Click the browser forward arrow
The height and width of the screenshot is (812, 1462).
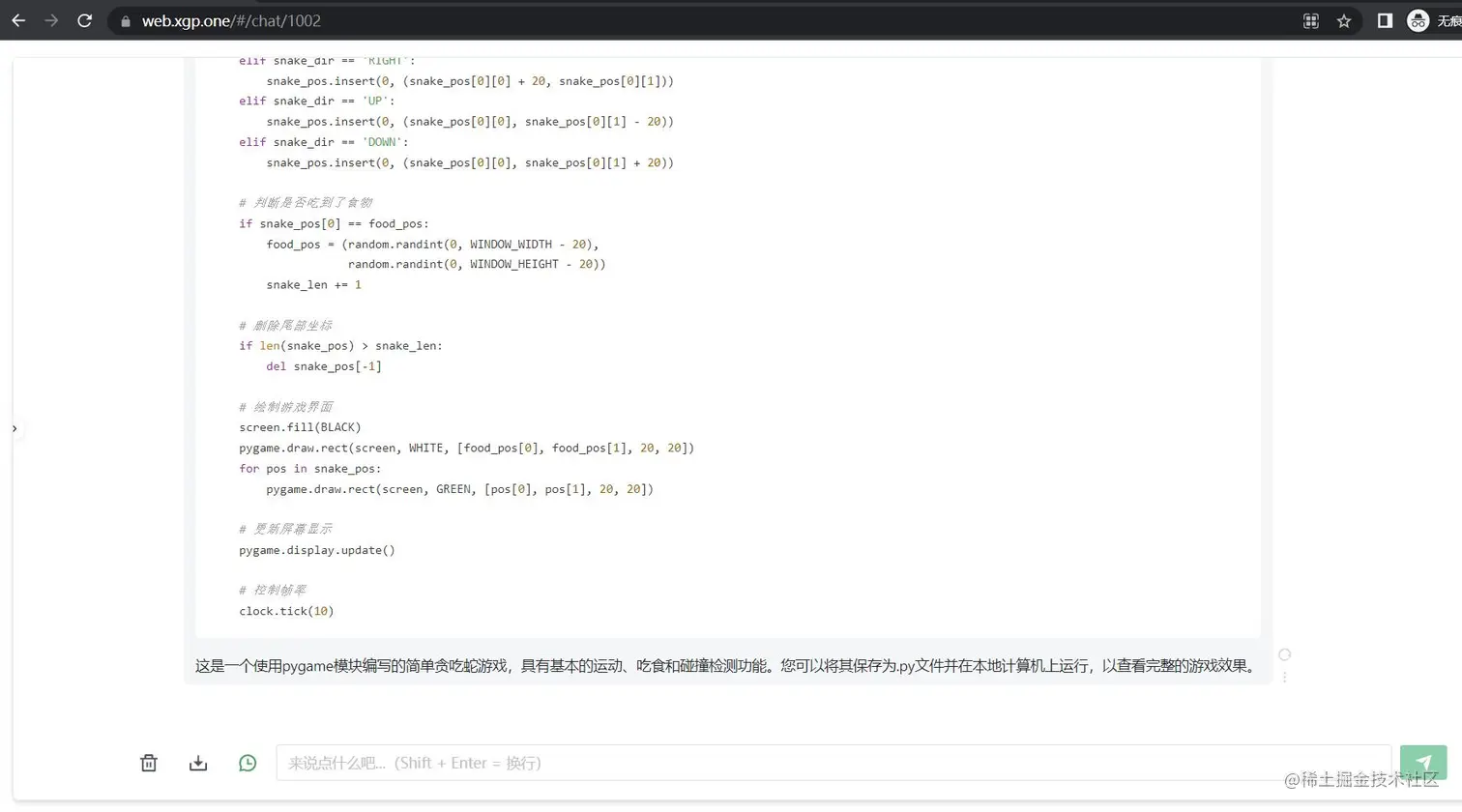(51, 20)
